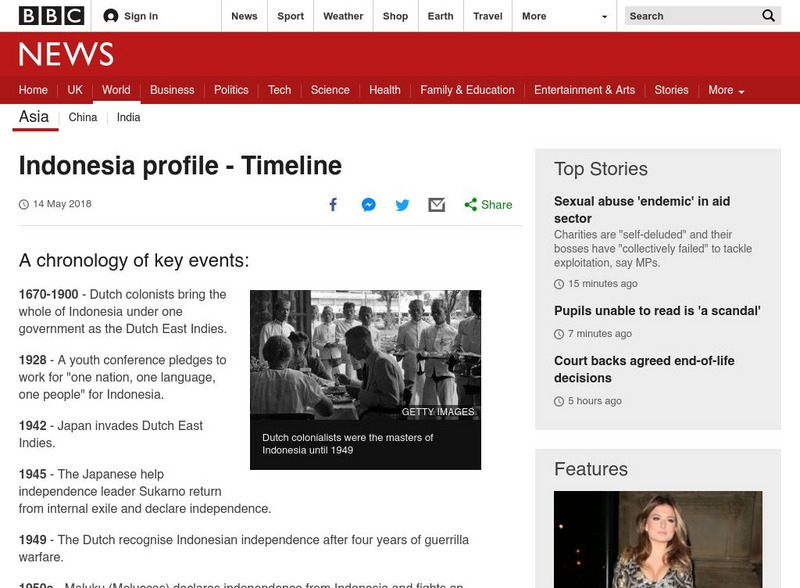Open Travel in top navigation

point(488,16)
